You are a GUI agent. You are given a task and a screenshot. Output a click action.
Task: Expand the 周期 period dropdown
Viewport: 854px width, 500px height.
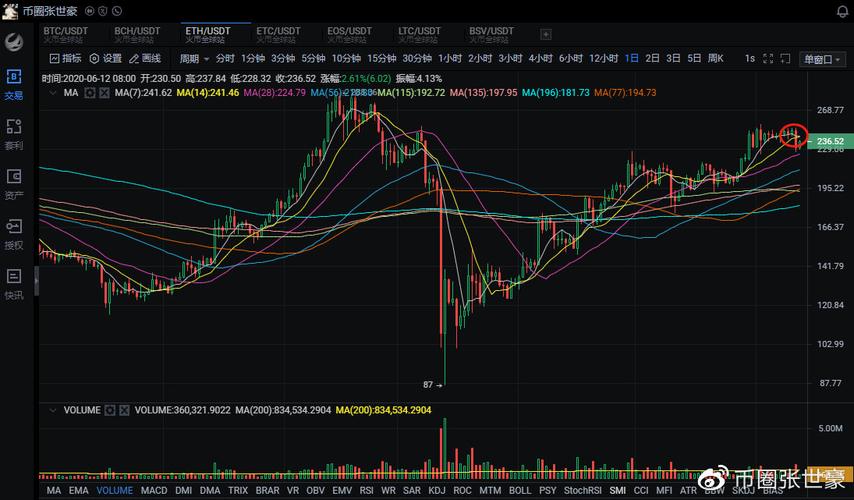(x=194, y=59)
